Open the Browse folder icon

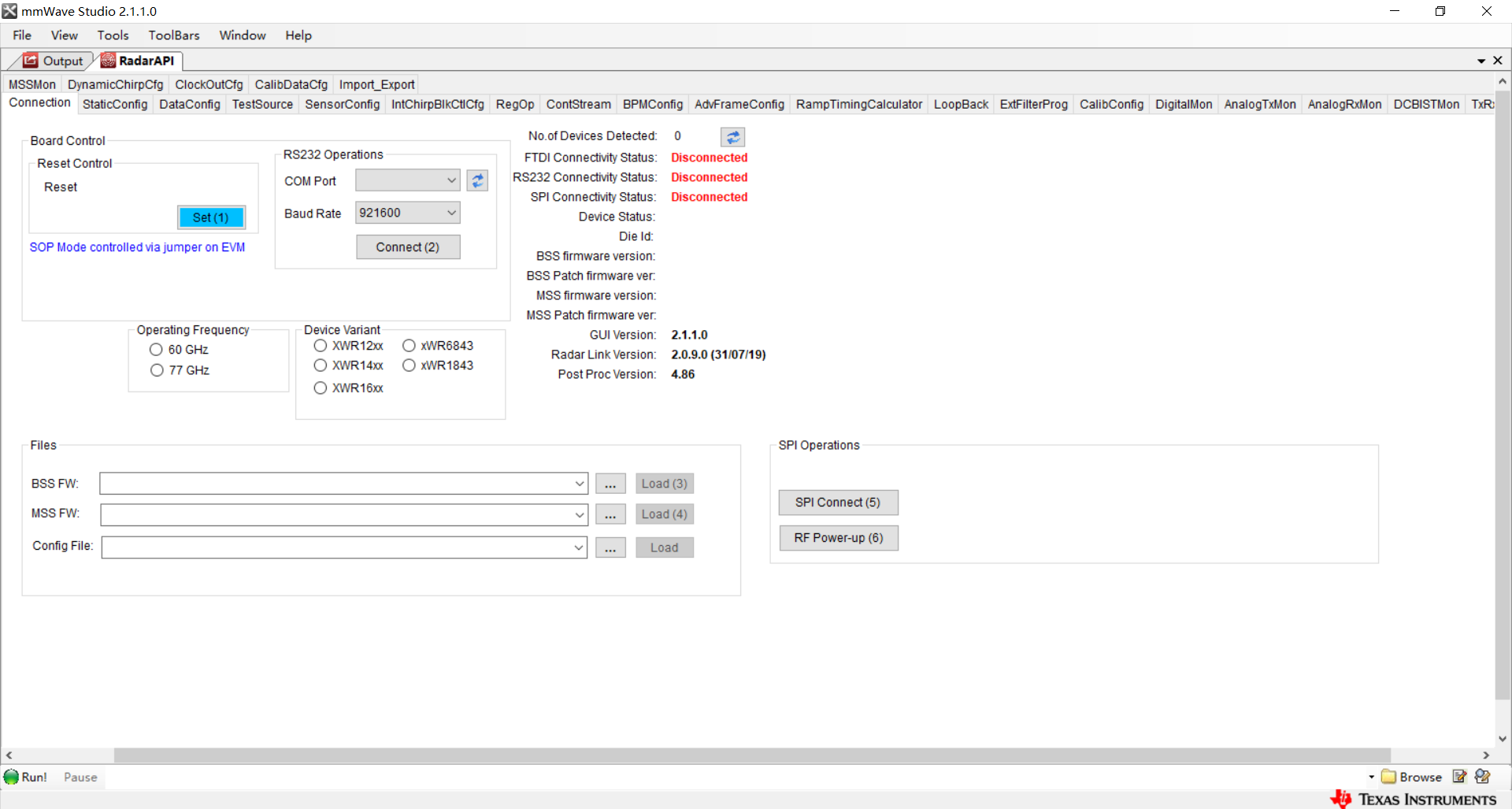pyautogui.click(x=1388, y=777)
